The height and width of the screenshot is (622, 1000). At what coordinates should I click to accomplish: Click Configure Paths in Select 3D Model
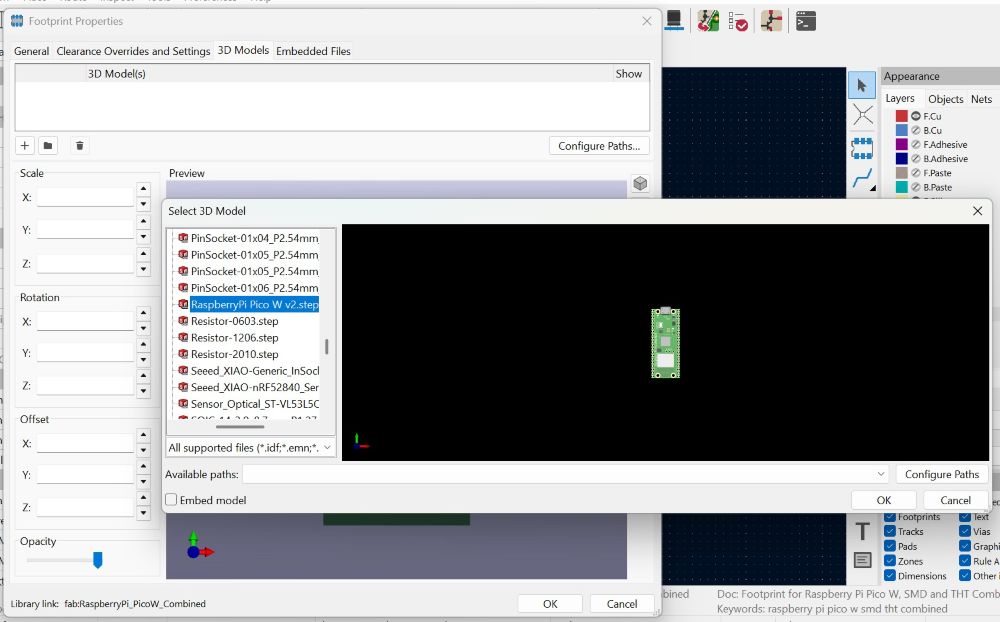[941, 474]
